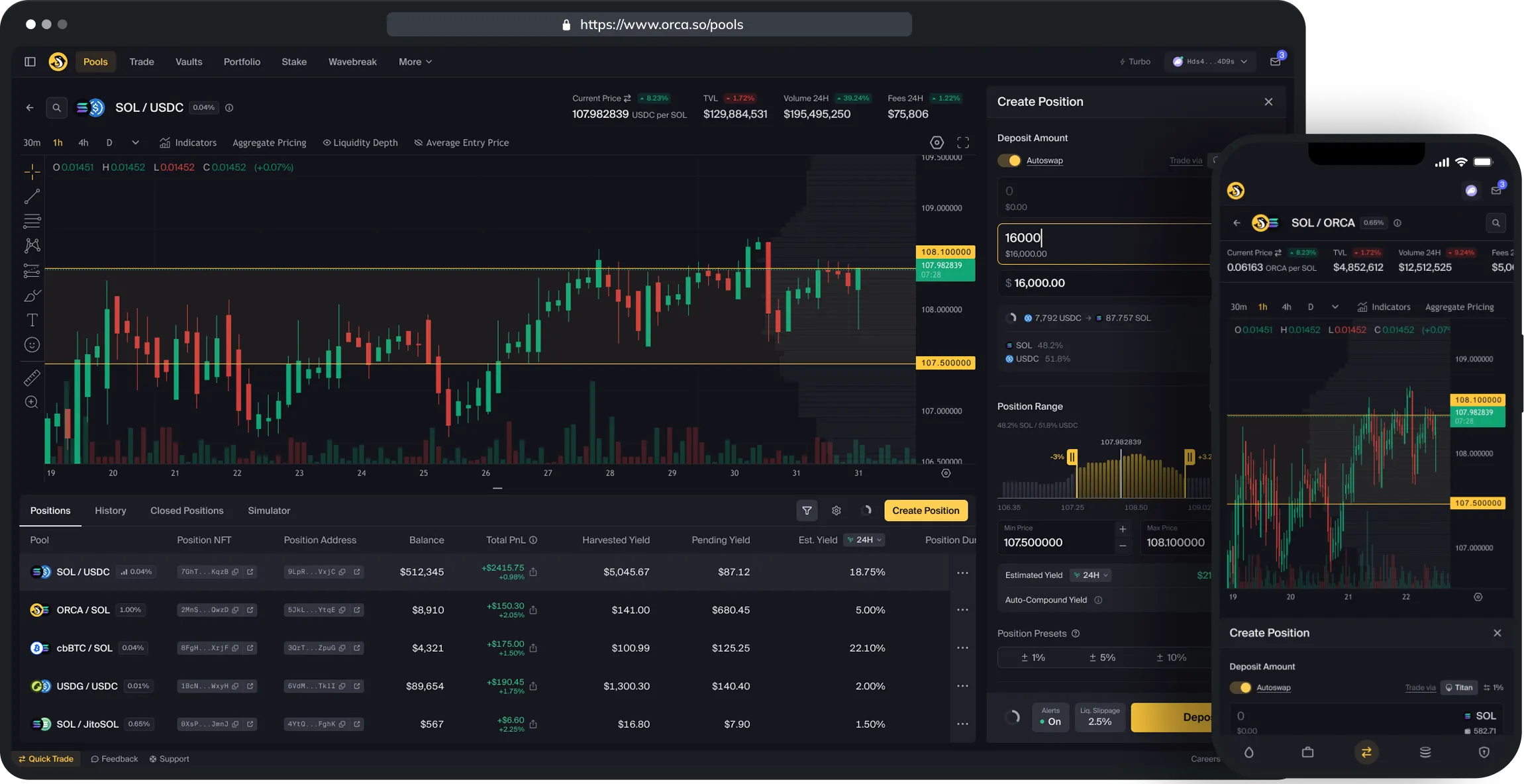The image size is (1524, 784).
Task: Toggle Autoswap switch on phone
Action: (x=1241, y=687)
